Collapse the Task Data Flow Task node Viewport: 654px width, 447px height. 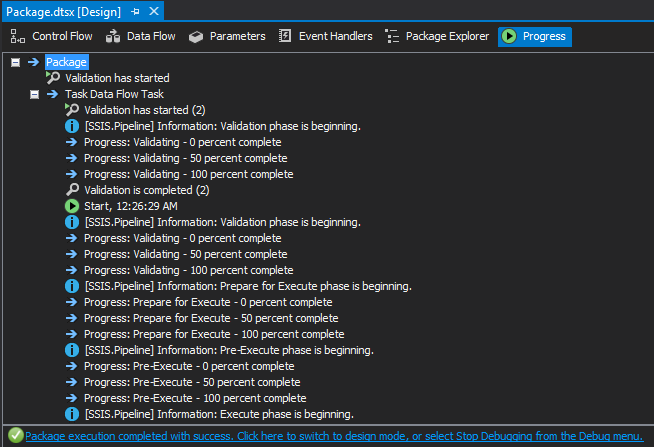[35, 95]
